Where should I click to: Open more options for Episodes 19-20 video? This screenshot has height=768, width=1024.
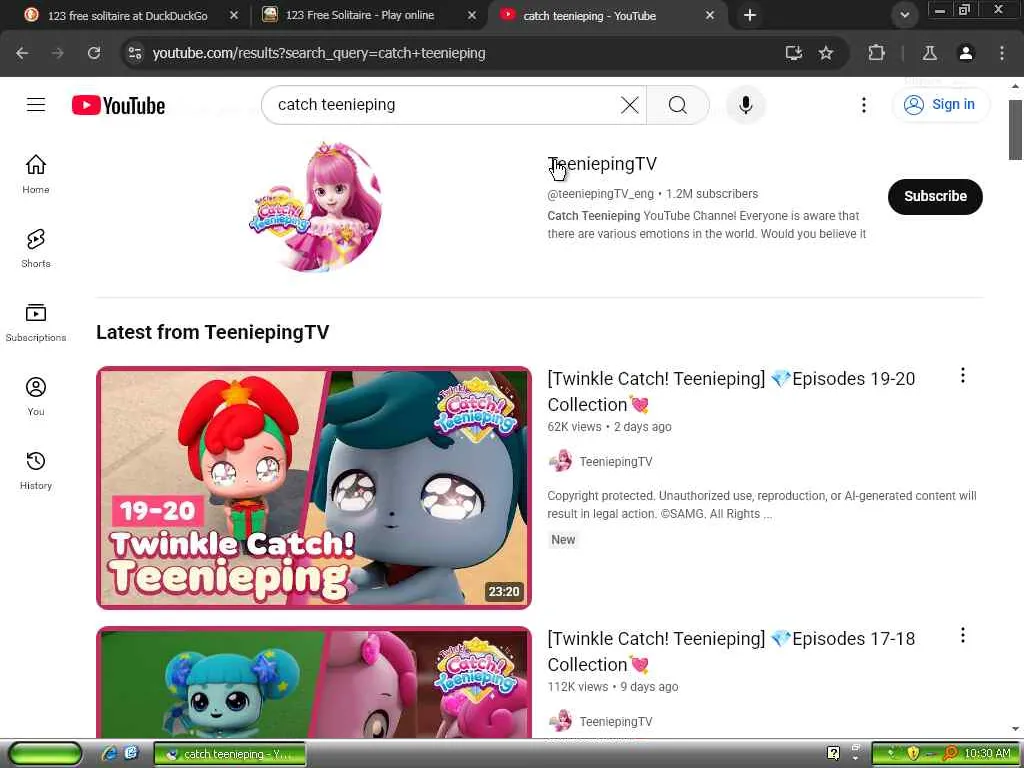tap(963, 376)
